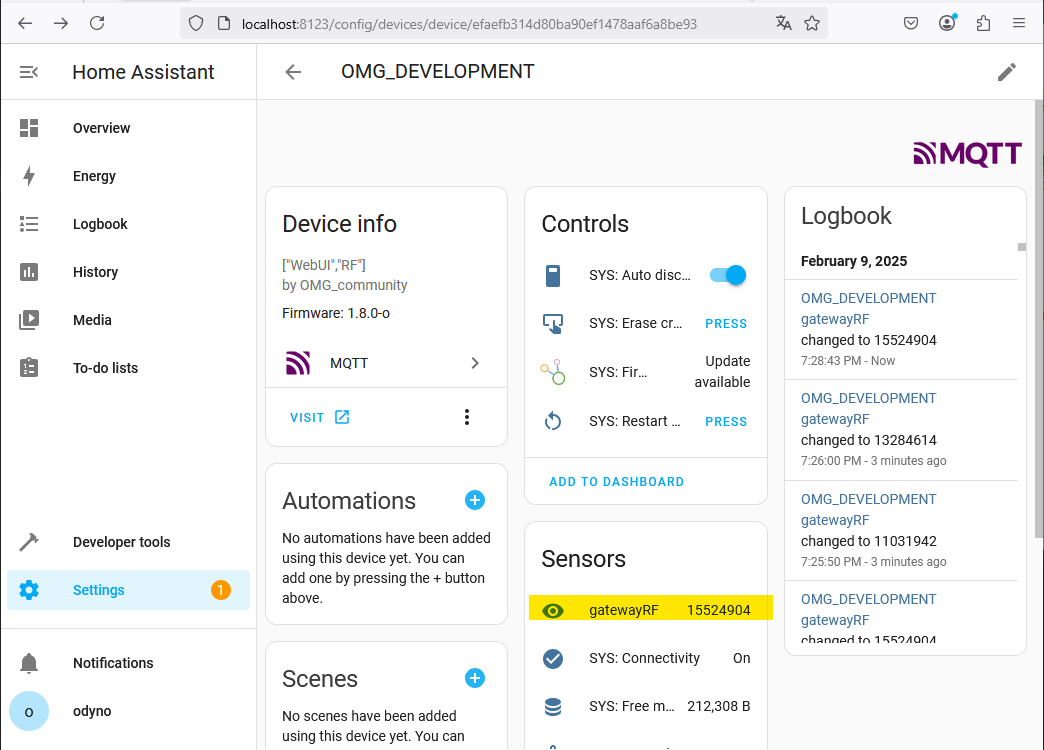The image size is (1044, 750).
Task: Add scene with the plus icon
Action: [475, 678]
